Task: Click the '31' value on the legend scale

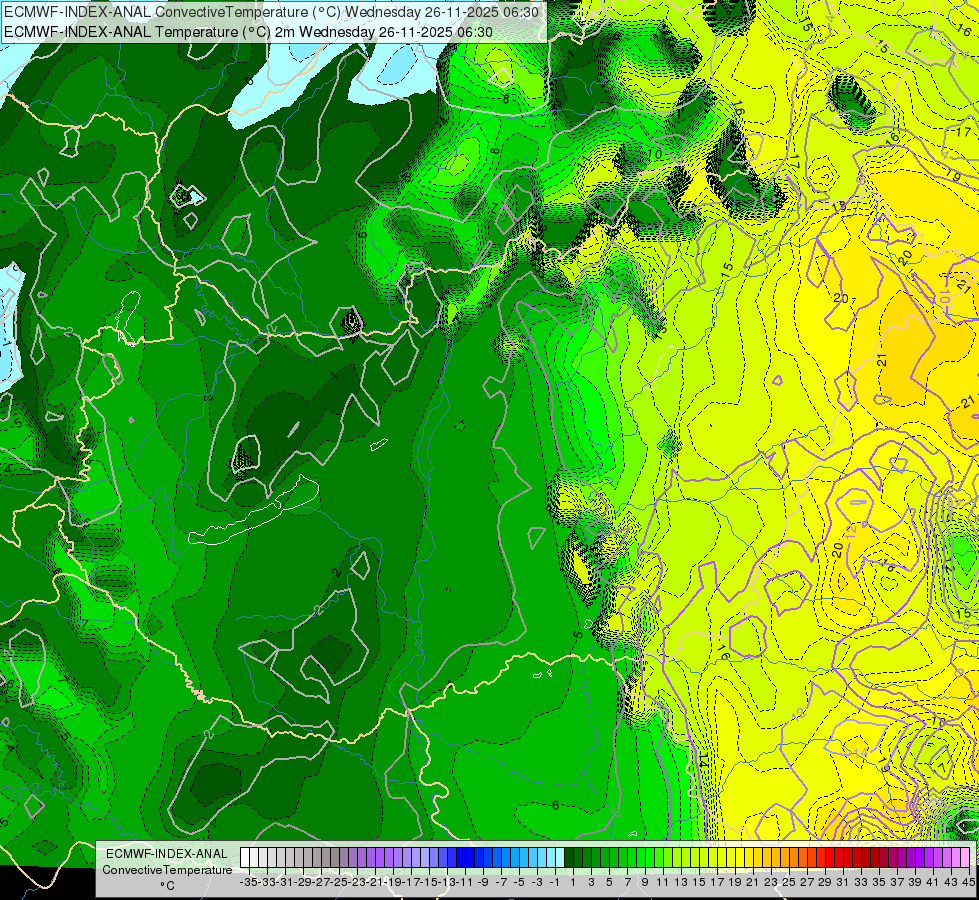Action: click(x=844, y=882)
